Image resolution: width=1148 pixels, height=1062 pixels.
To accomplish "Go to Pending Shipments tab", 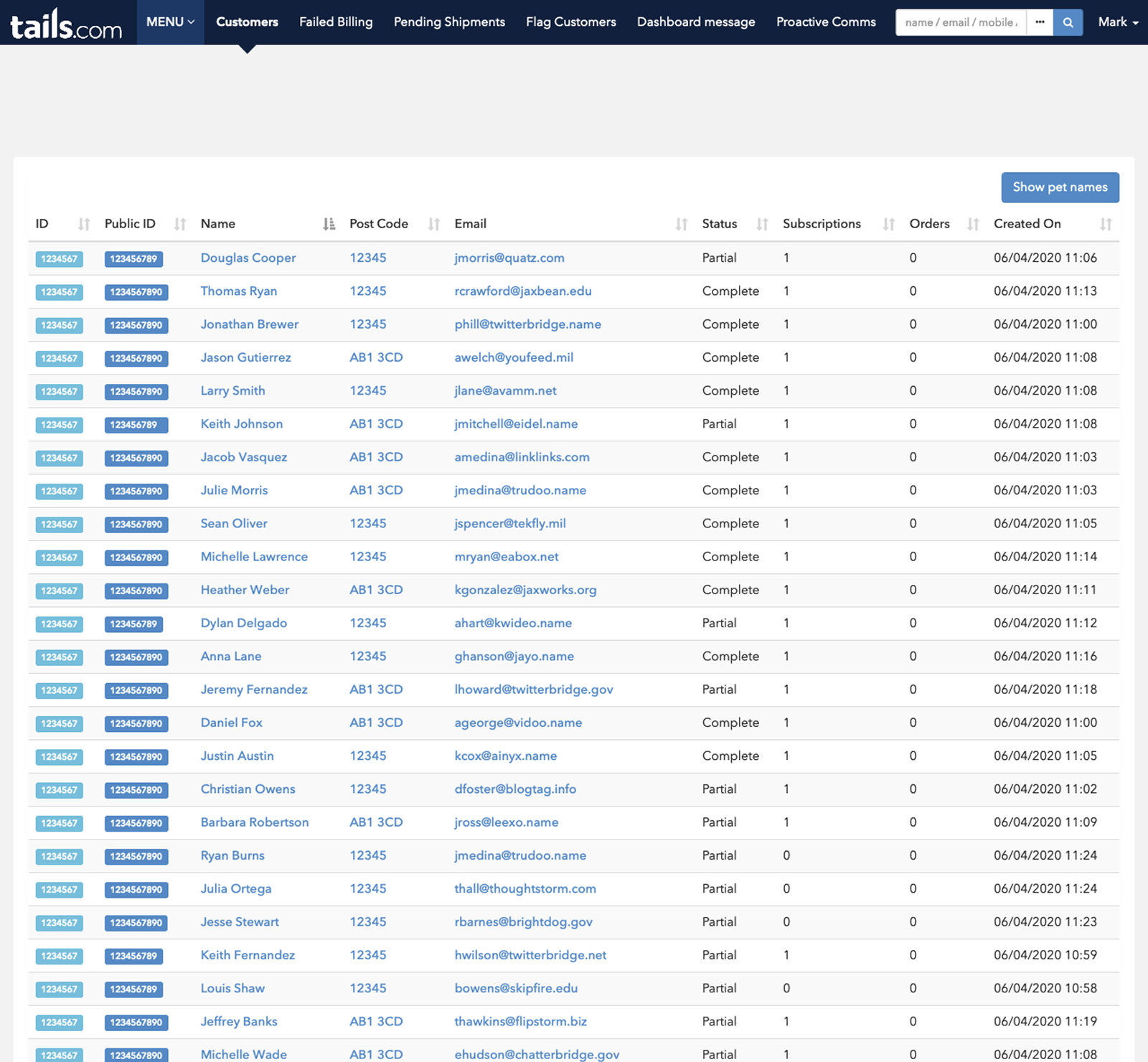I will coord(449,22).
